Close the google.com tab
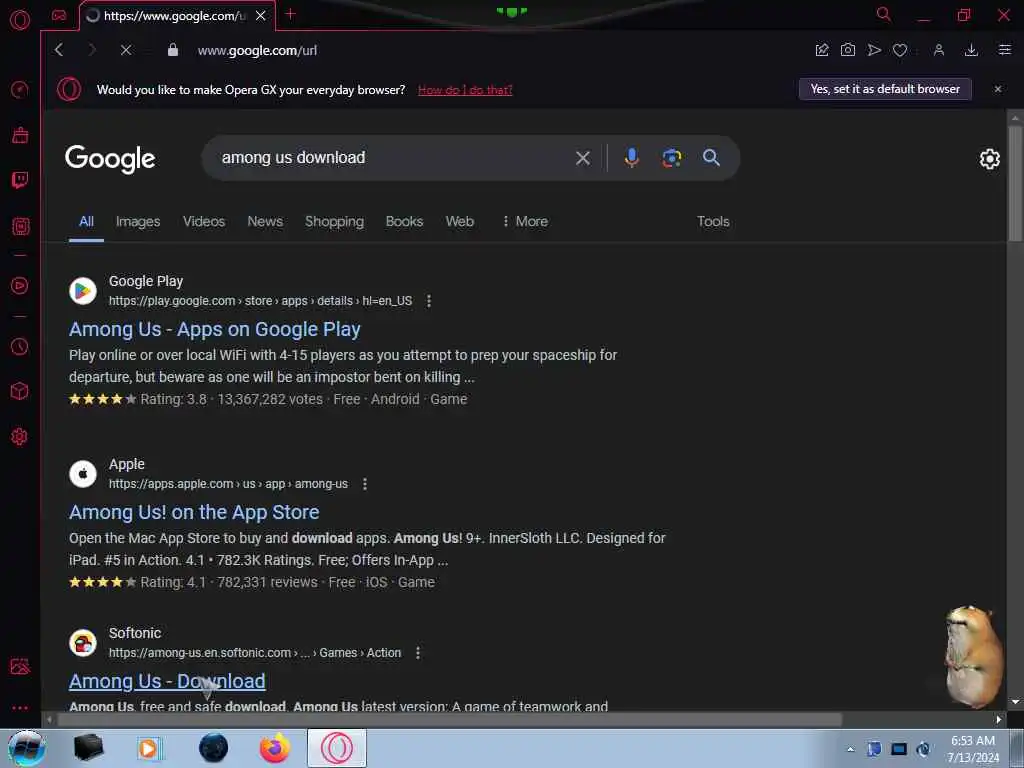The height and width of the screenshot is (768, 1024). point(261,15)
